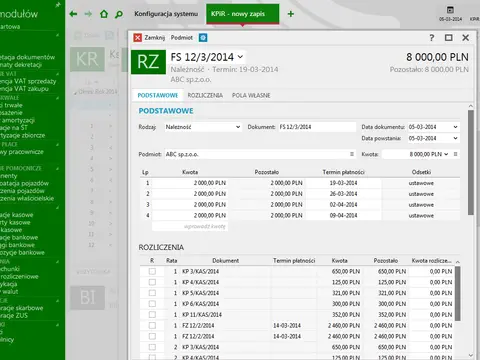480x360 pixels.
Task: Select the KPiR - nowy zapis tab
Action: click(x=242, y=14)
